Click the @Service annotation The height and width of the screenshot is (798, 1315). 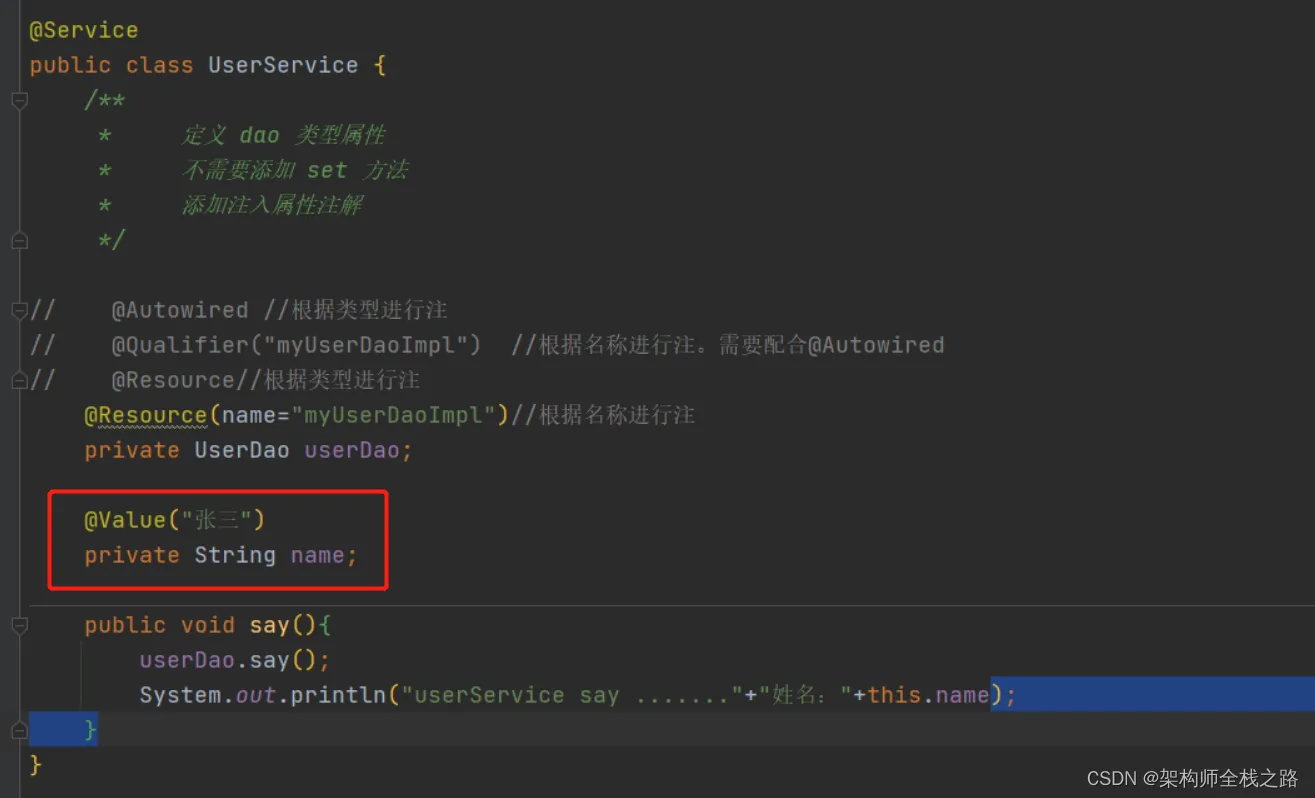[x=84, y=30]
